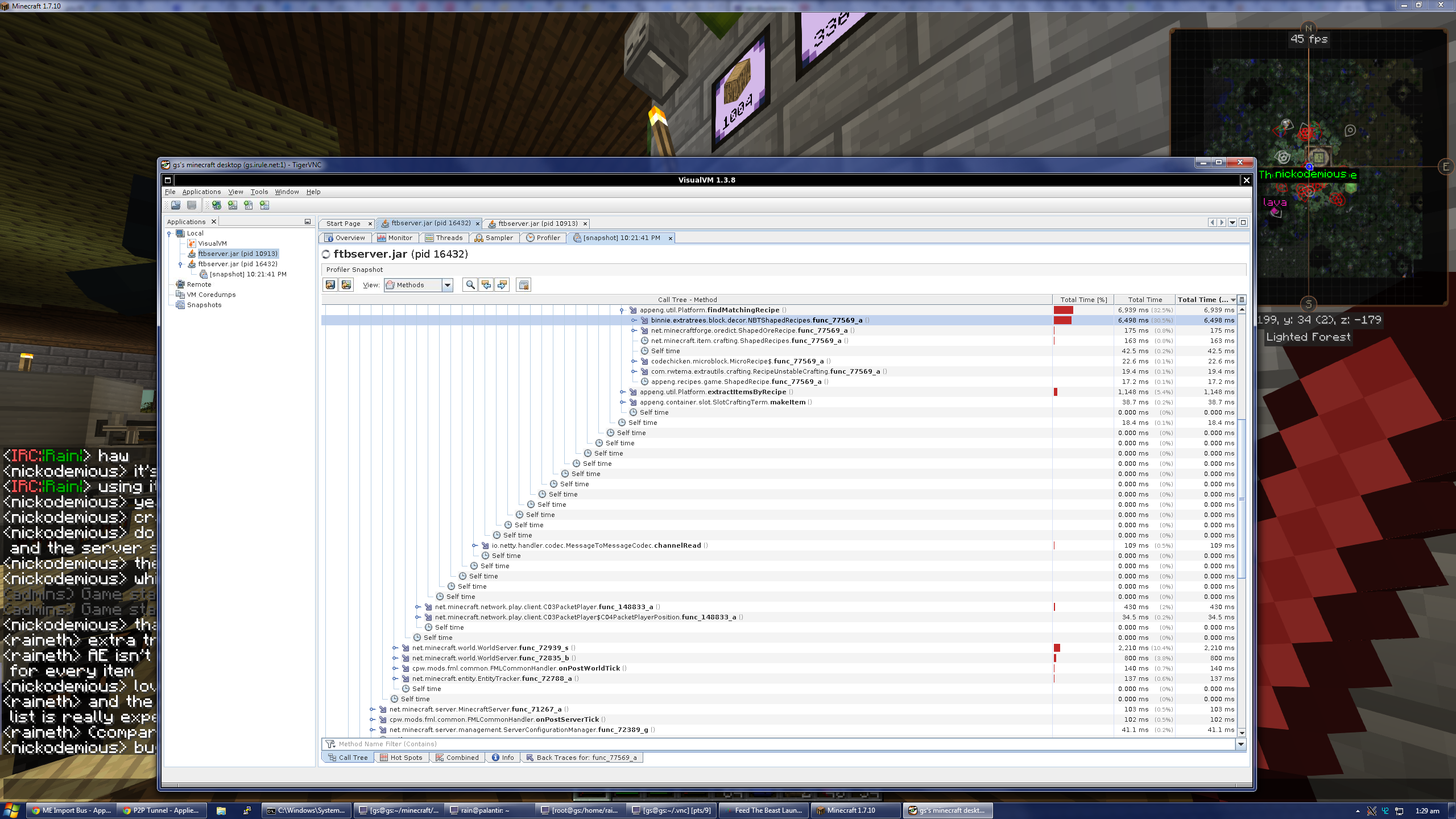The width and height of the screenshot is (1456, 819).
Task: Open the document list dropdown arrow
Action: pyautogui.click(x=1232, y=223)
